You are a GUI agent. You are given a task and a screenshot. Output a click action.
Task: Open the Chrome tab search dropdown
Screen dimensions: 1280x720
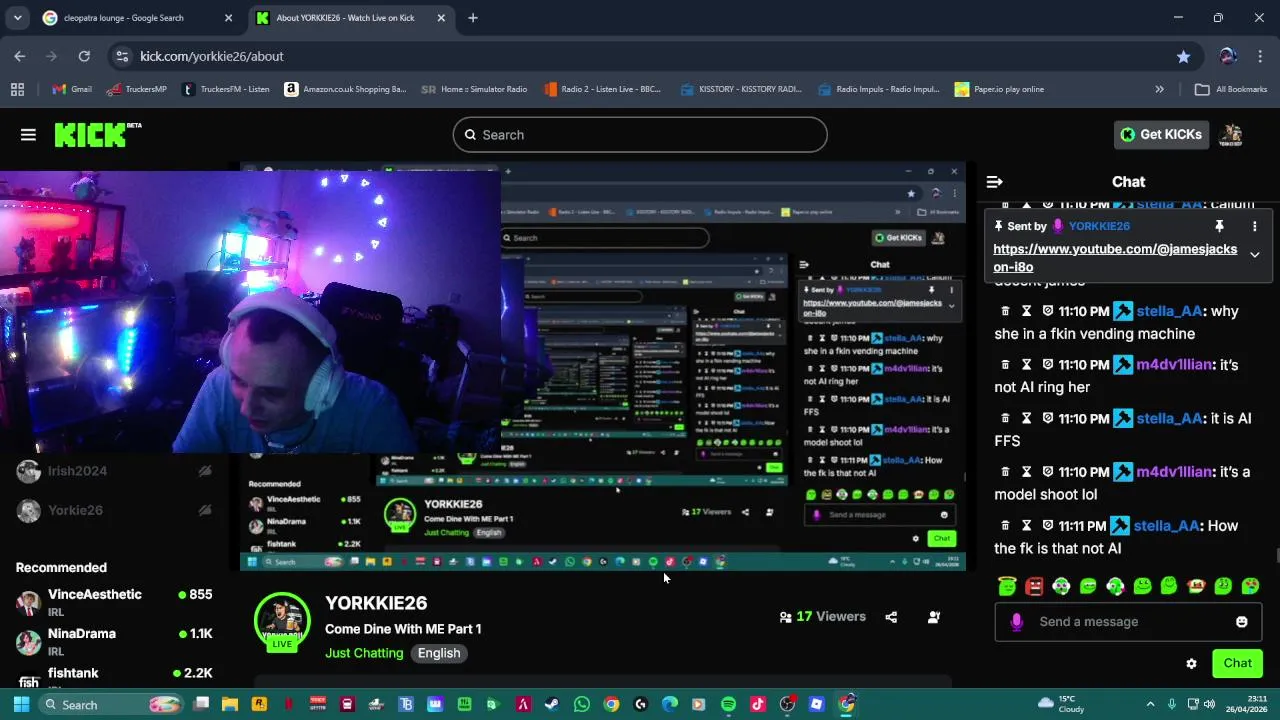[17, 18]
